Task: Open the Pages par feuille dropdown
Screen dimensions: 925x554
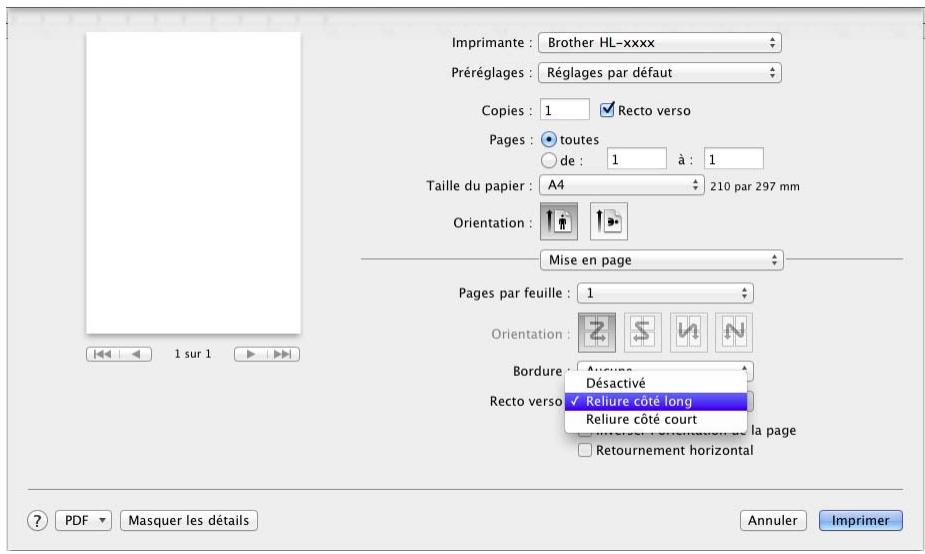Action: tap(665, 293)
